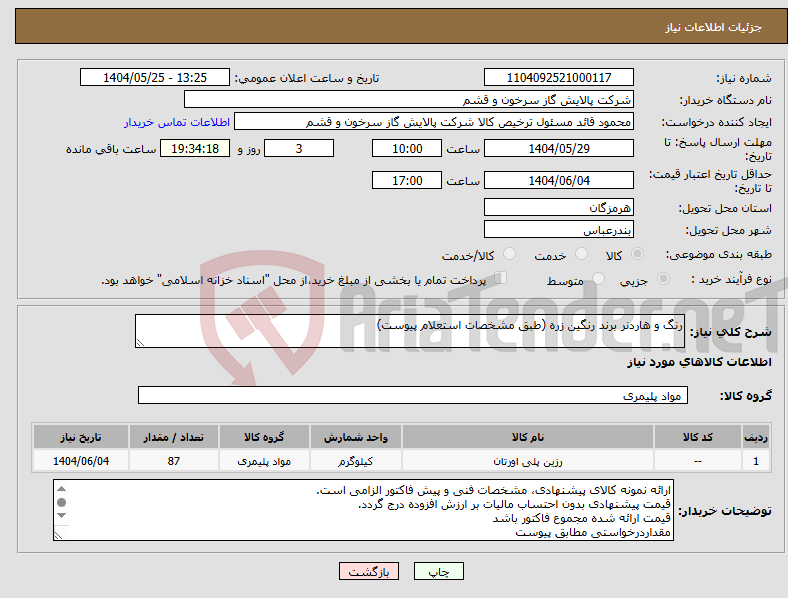Image resolution: width=788 pixels, height=598 pixels.
Task: Click the buyer notes scrollbar thumb
Action: click(61, 502)
